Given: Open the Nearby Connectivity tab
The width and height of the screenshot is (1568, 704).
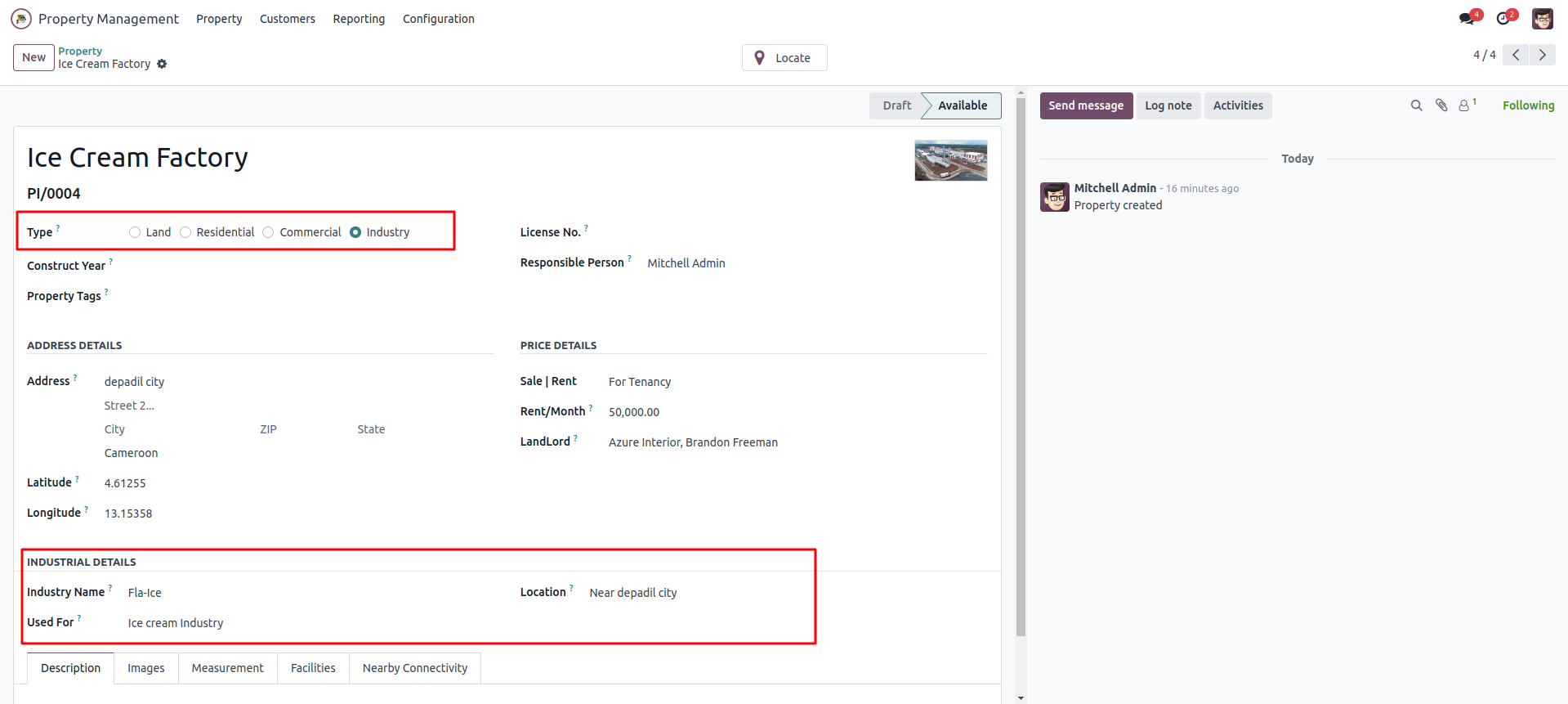Looking at the screenshot, I should pyautogui.click(x=414, y=668).
